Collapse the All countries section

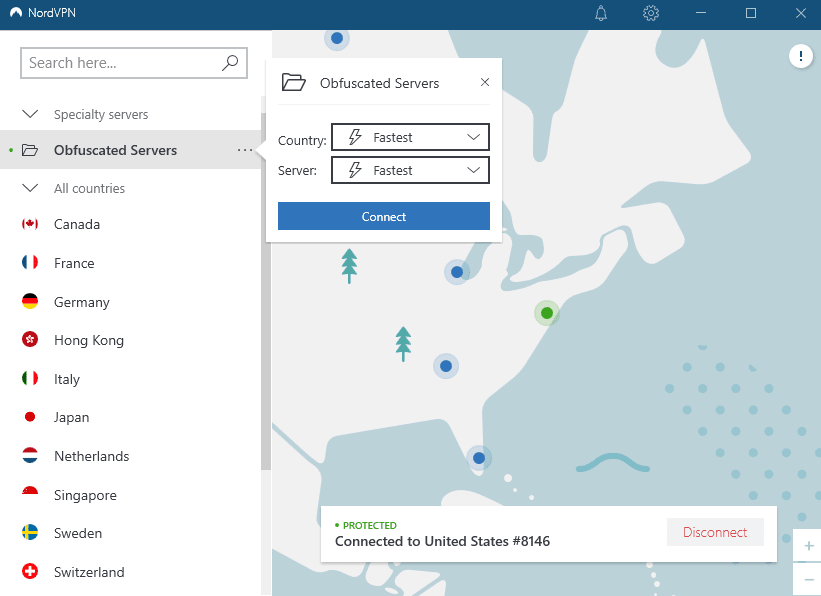(x=30, y=187)
